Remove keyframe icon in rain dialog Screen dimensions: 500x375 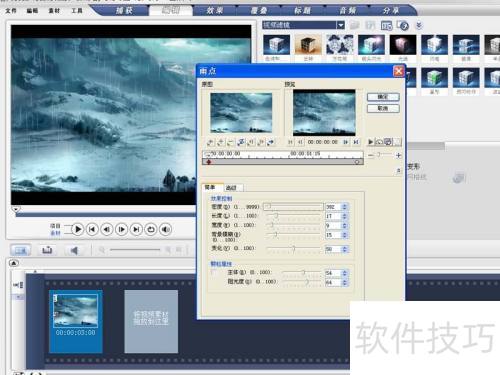click(230, 142)
